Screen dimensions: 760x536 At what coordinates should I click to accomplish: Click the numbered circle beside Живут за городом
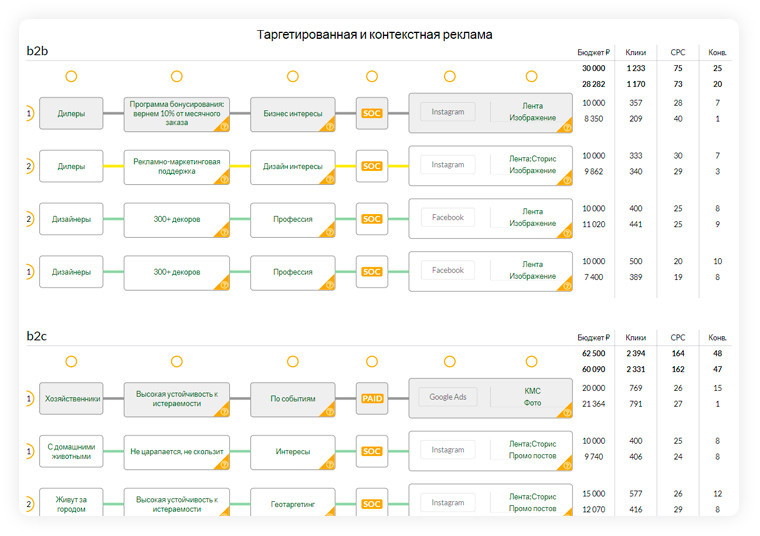29,503
